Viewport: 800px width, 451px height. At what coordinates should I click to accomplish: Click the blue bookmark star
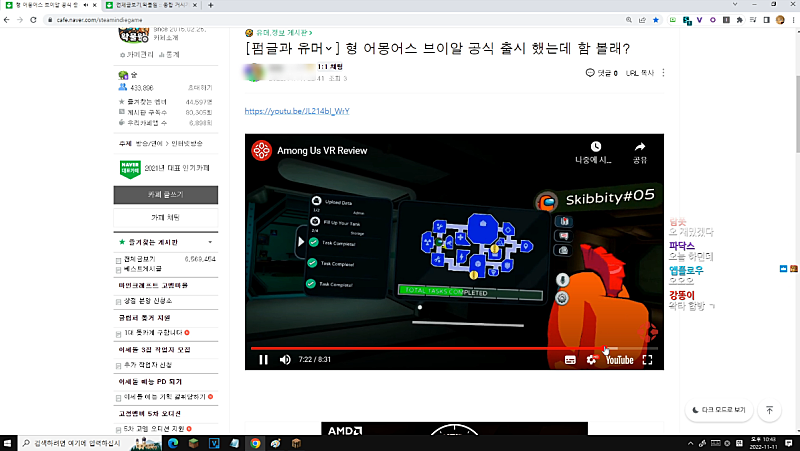(656, 20)
